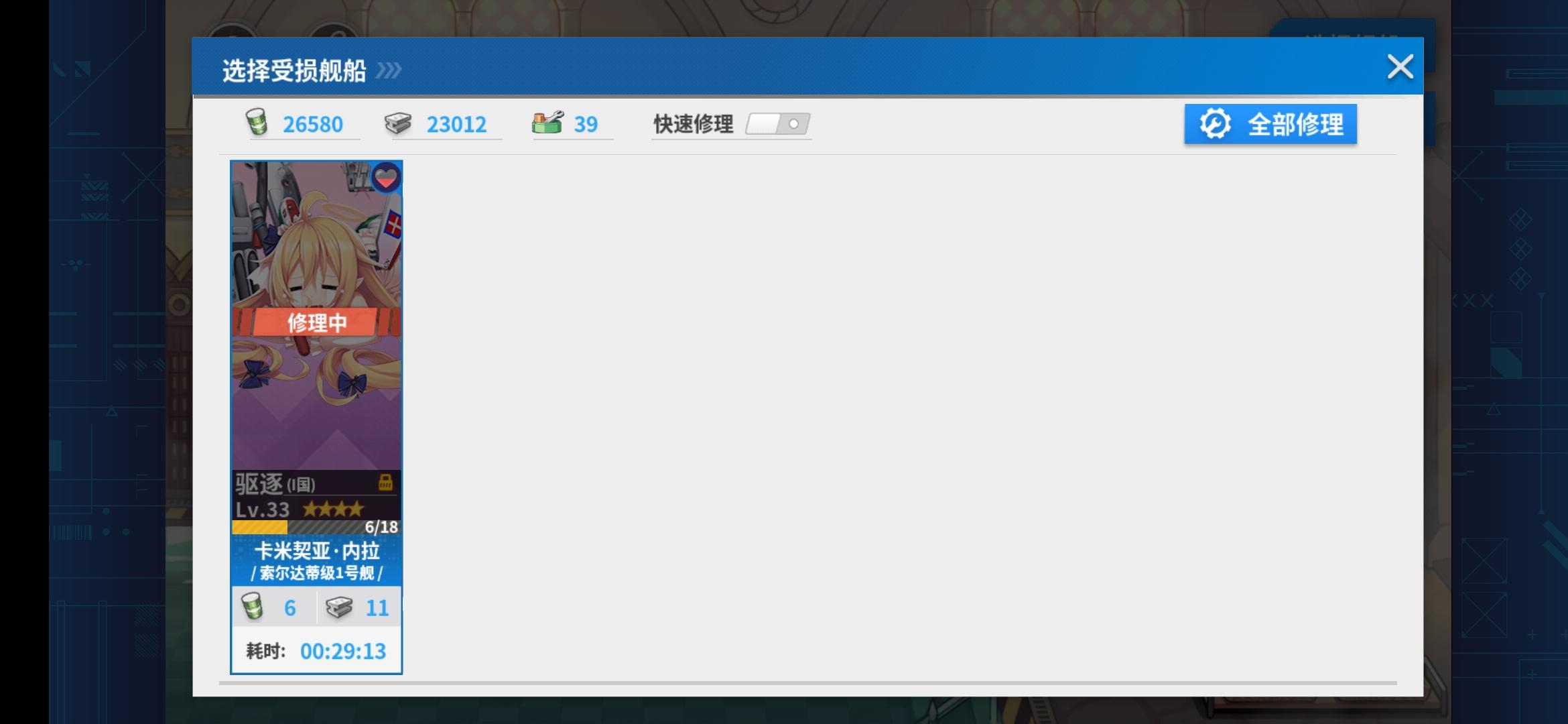This screenshot has height=724, width=1568.
Task: Click the Lv.33 level label
Action: pyautogui.click(x=262, y=509)
